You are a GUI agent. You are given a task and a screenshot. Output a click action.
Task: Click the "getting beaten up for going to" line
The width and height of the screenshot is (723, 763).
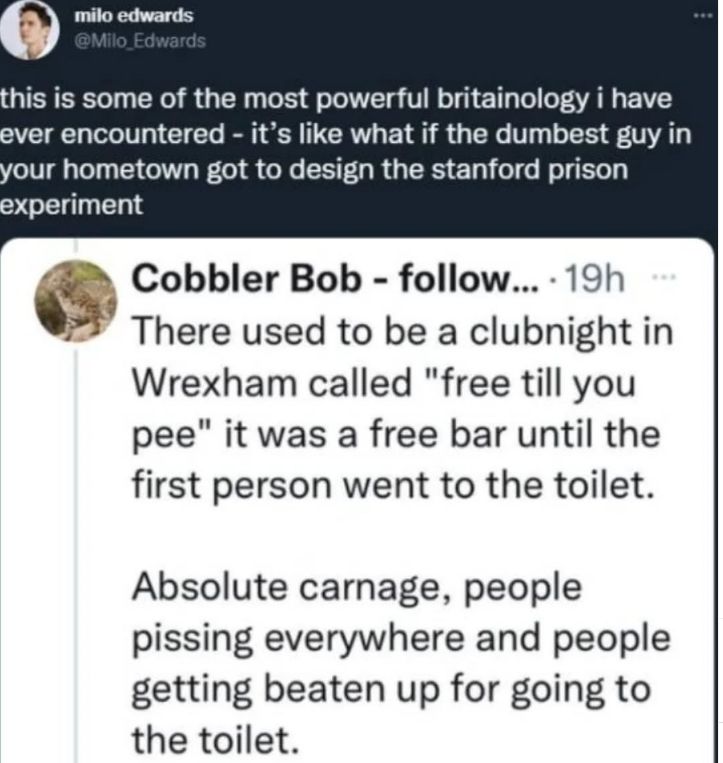tap(391, 688)
